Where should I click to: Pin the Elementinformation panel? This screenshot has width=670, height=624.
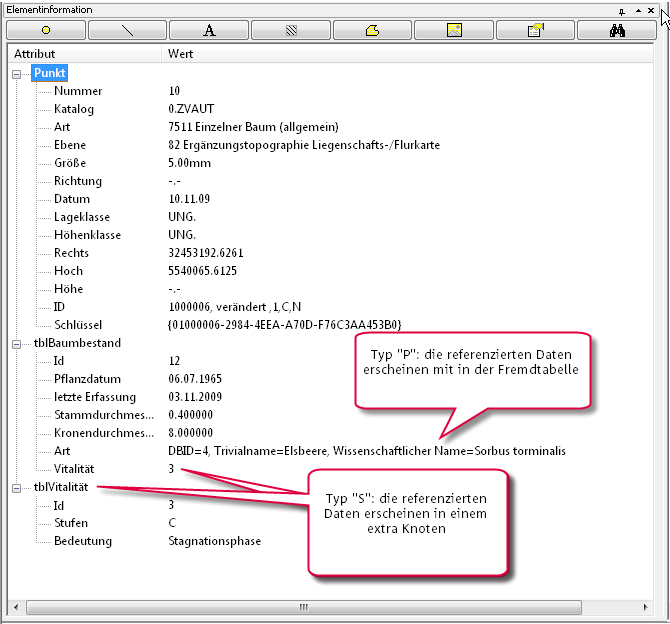pos(622,11)
